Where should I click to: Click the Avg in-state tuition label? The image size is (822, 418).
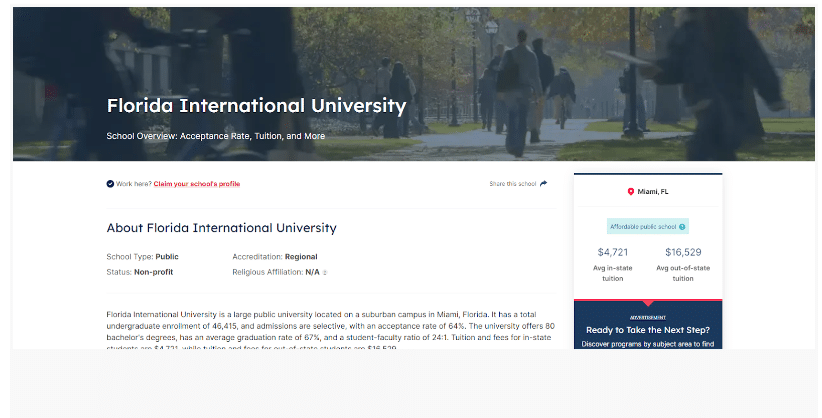(x=612, y=273)
